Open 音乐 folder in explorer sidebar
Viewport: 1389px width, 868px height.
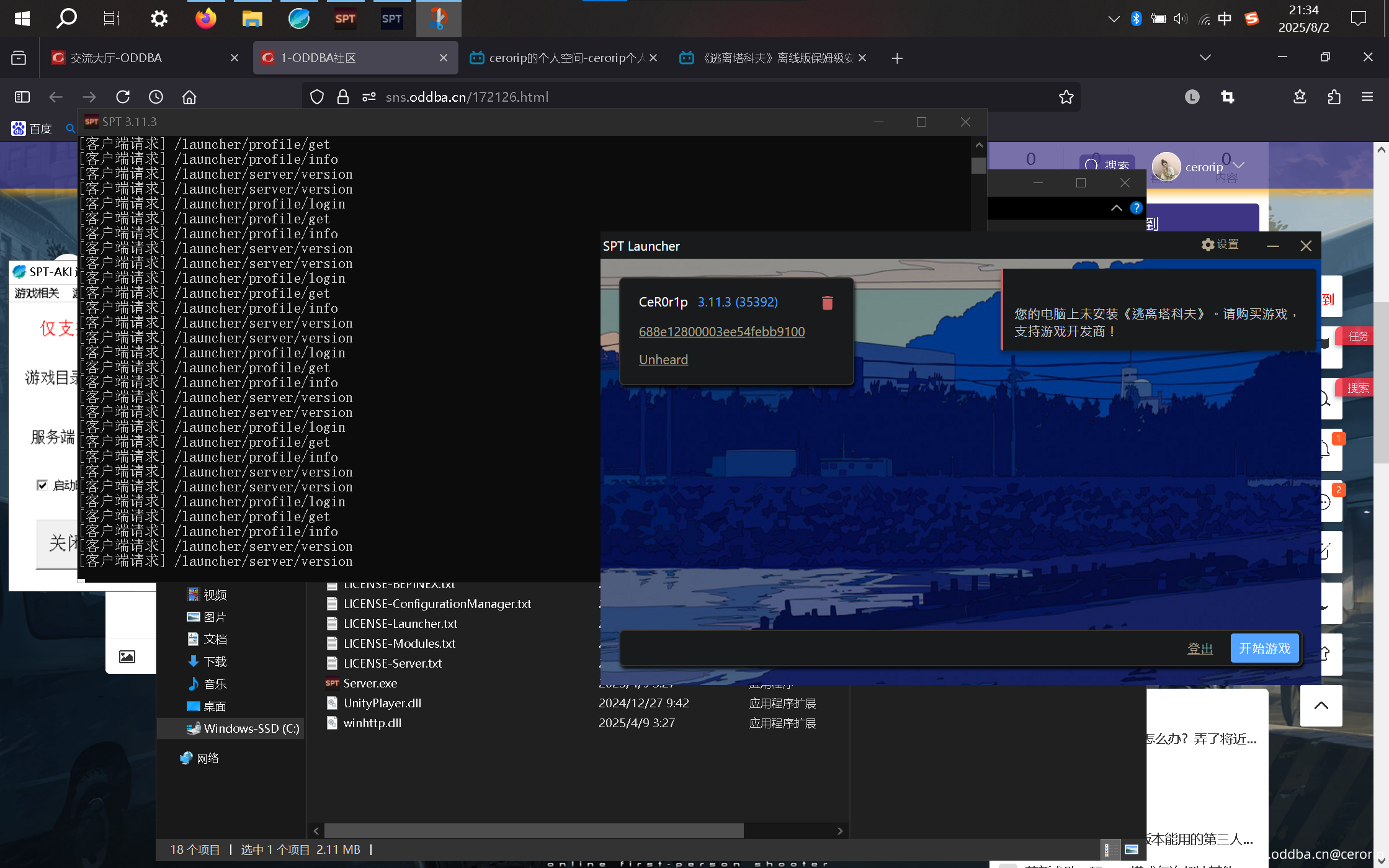pos(207,684)
